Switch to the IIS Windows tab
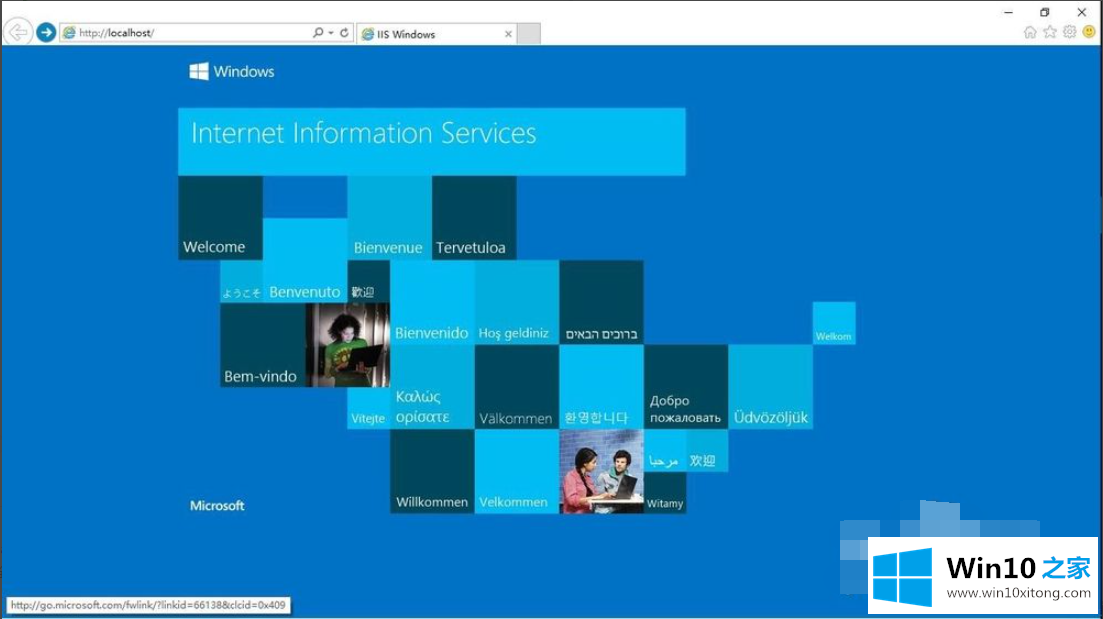Screen dimensions: 1103x619 click(x=436, y=34)
